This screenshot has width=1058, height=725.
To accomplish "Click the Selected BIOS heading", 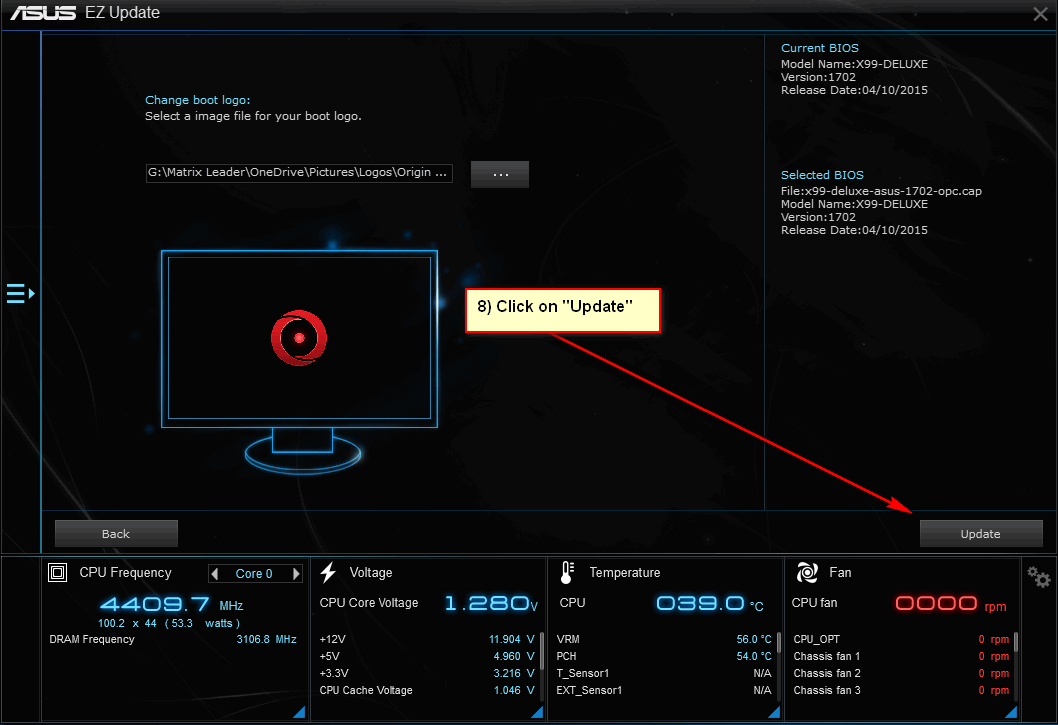I will [x=822, y=175].
